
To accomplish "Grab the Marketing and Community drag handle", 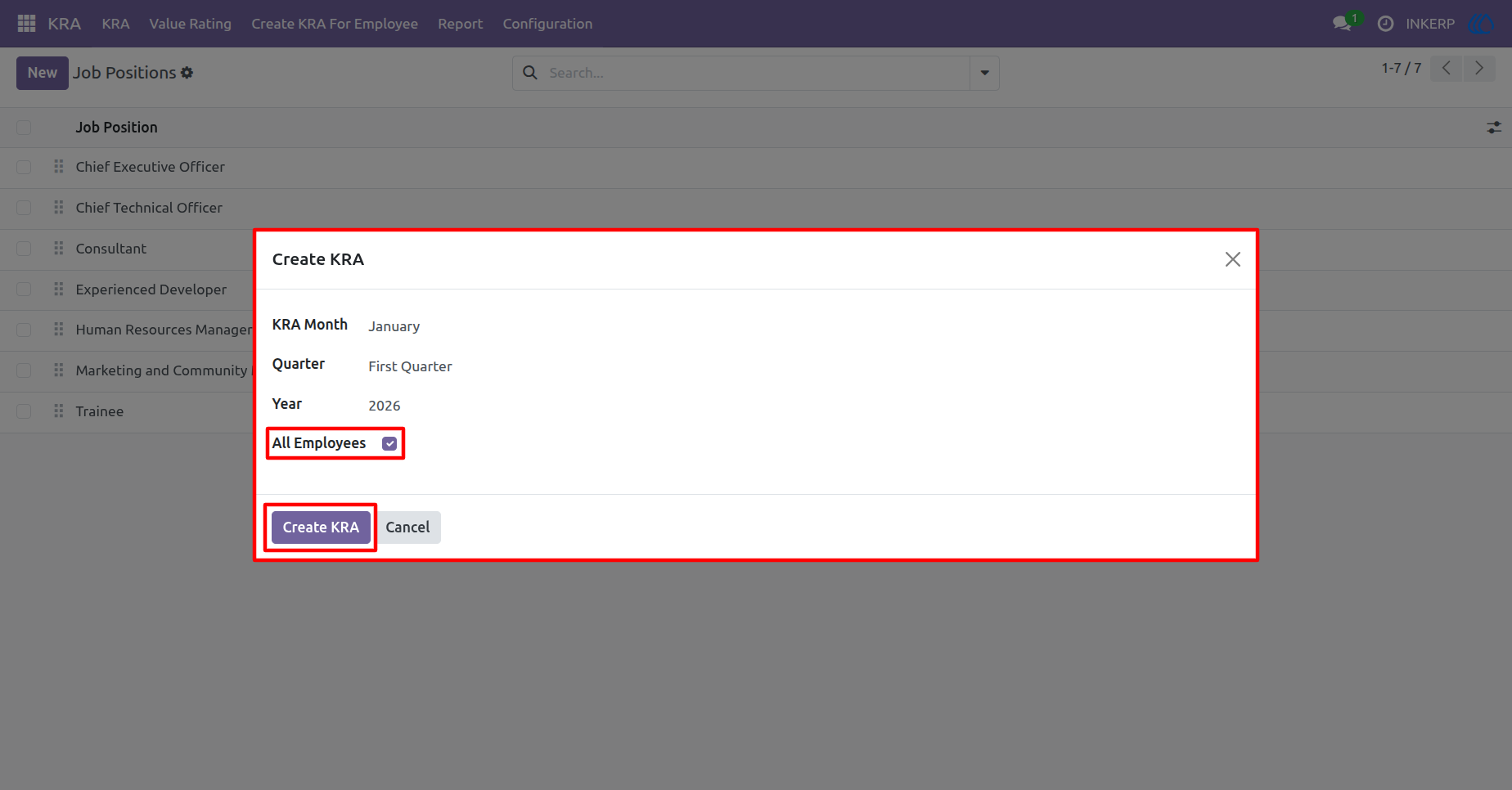I will (58, 370).
